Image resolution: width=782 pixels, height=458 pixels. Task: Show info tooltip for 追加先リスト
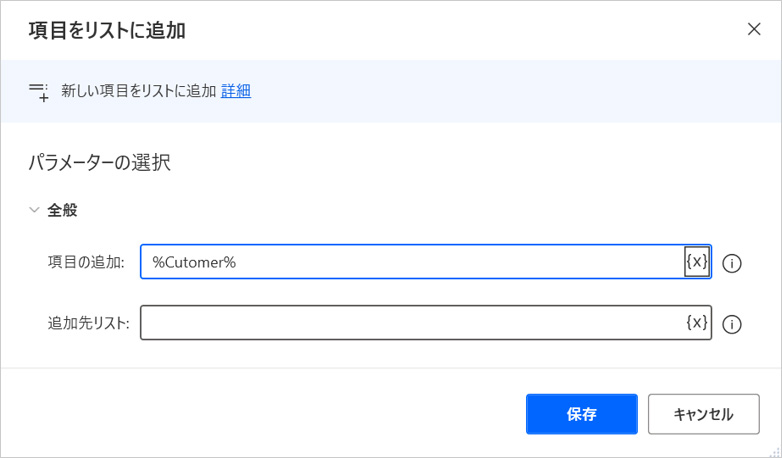pyautogui.click(x=732, y=324)
